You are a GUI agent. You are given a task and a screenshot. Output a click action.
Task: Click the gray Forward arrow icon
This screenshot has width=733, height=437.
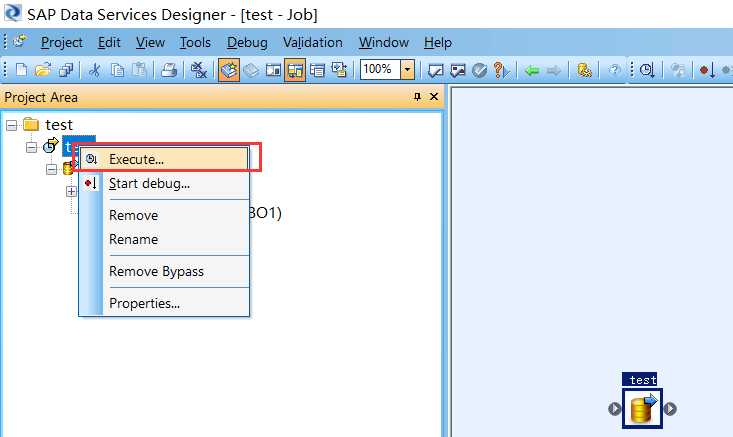tap(554, 71)
